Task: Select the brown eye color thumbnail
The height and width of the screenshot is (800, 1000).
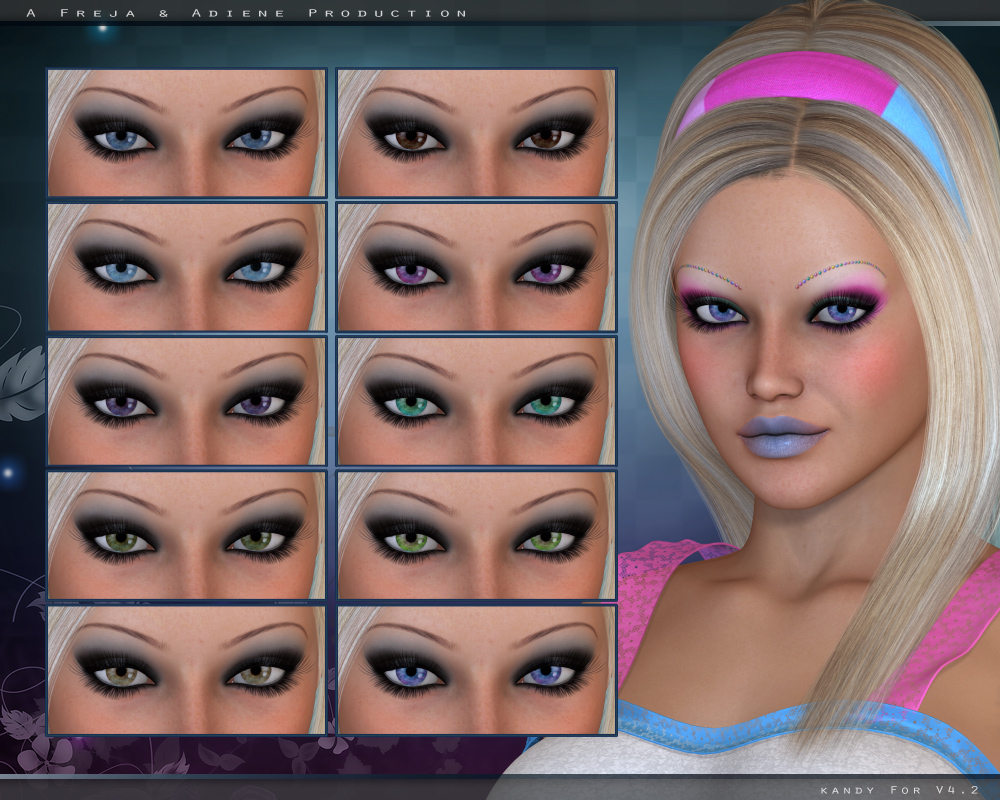Action: 476,133
